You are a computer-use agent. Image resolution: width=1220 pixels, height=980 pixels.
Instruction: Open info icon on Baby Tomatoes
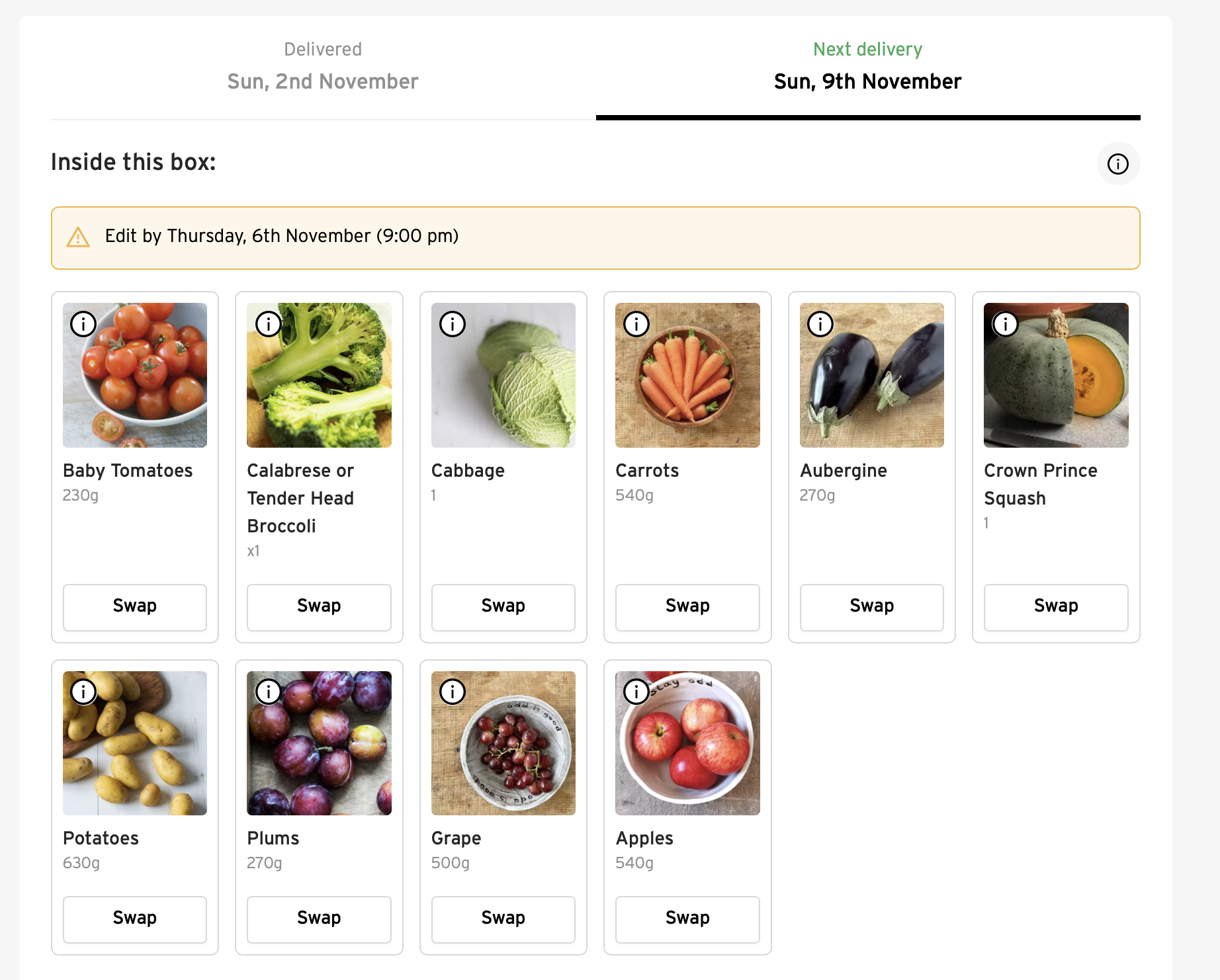click(x=83, y=324)
